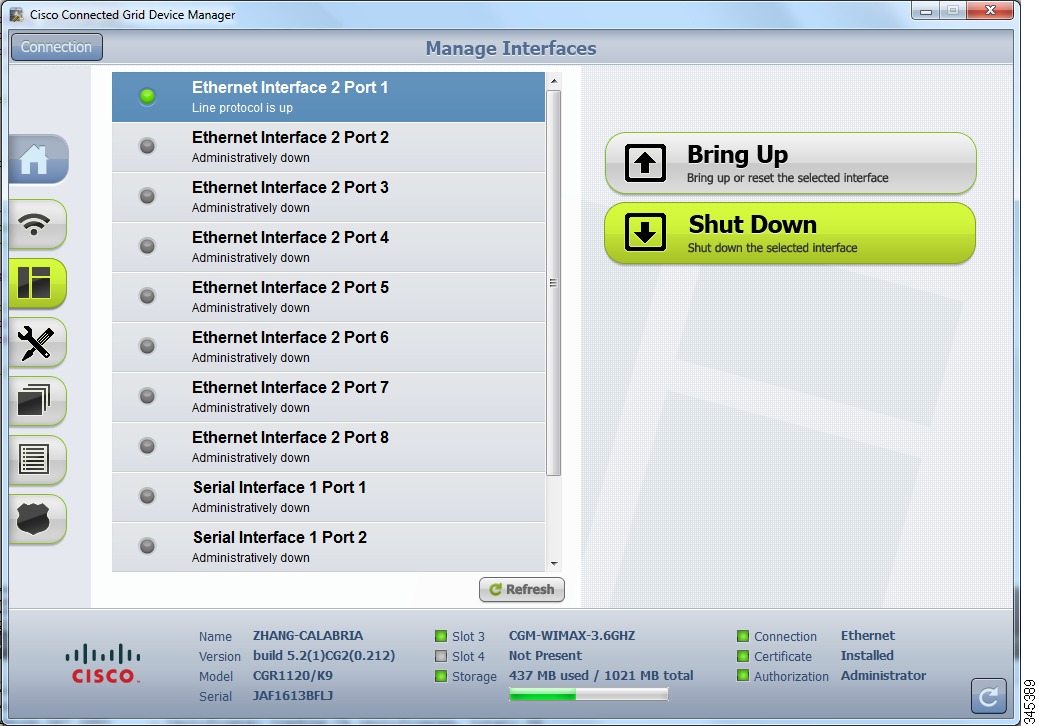Select Ethernet Interface 2 Port 4
Viewport: 1039px width, 726px height.
click(x=328, y=247)
